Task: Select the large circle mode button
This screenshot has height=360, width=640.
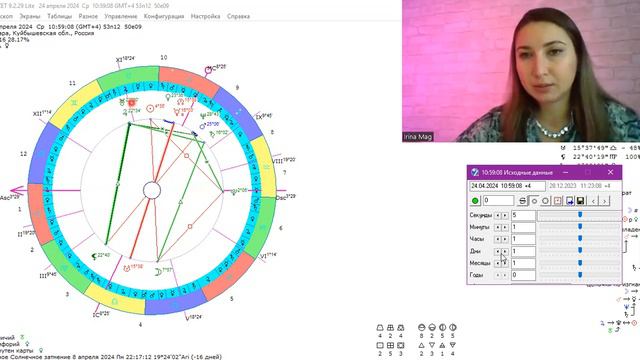Action: [546, 200]
